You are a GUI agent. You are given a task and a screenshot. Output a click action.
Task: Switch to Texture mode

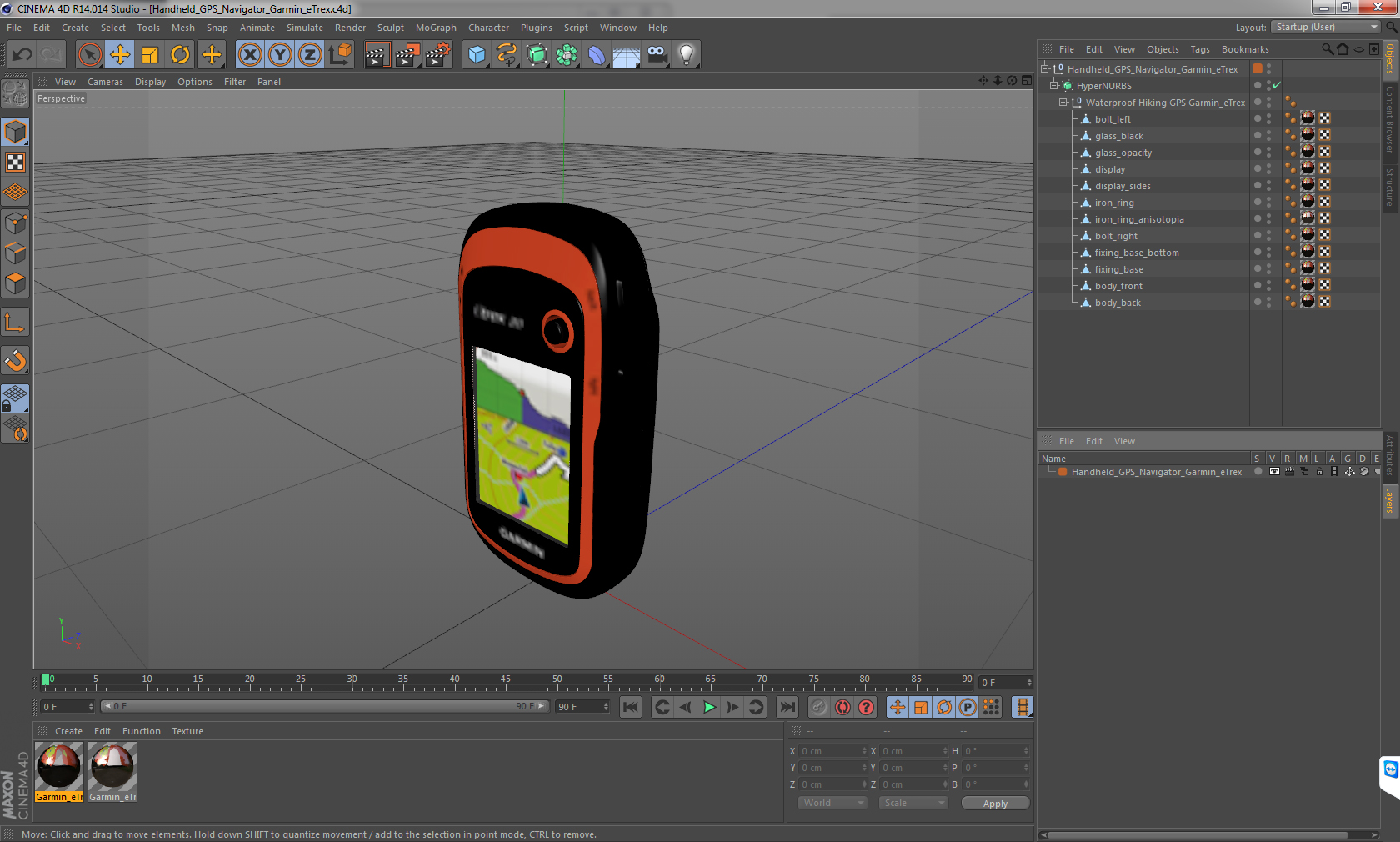16,163
